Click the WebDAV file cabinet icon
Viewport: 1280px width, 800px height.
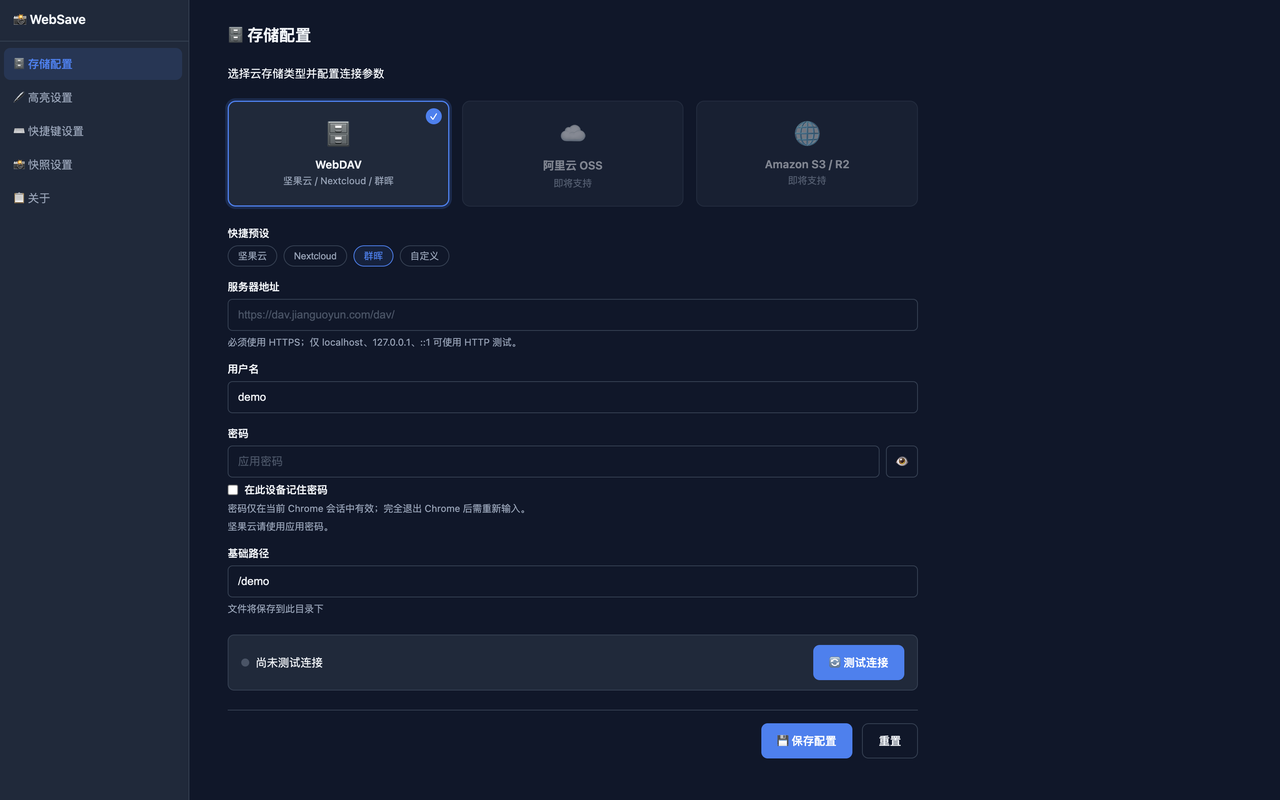[338, 133]
